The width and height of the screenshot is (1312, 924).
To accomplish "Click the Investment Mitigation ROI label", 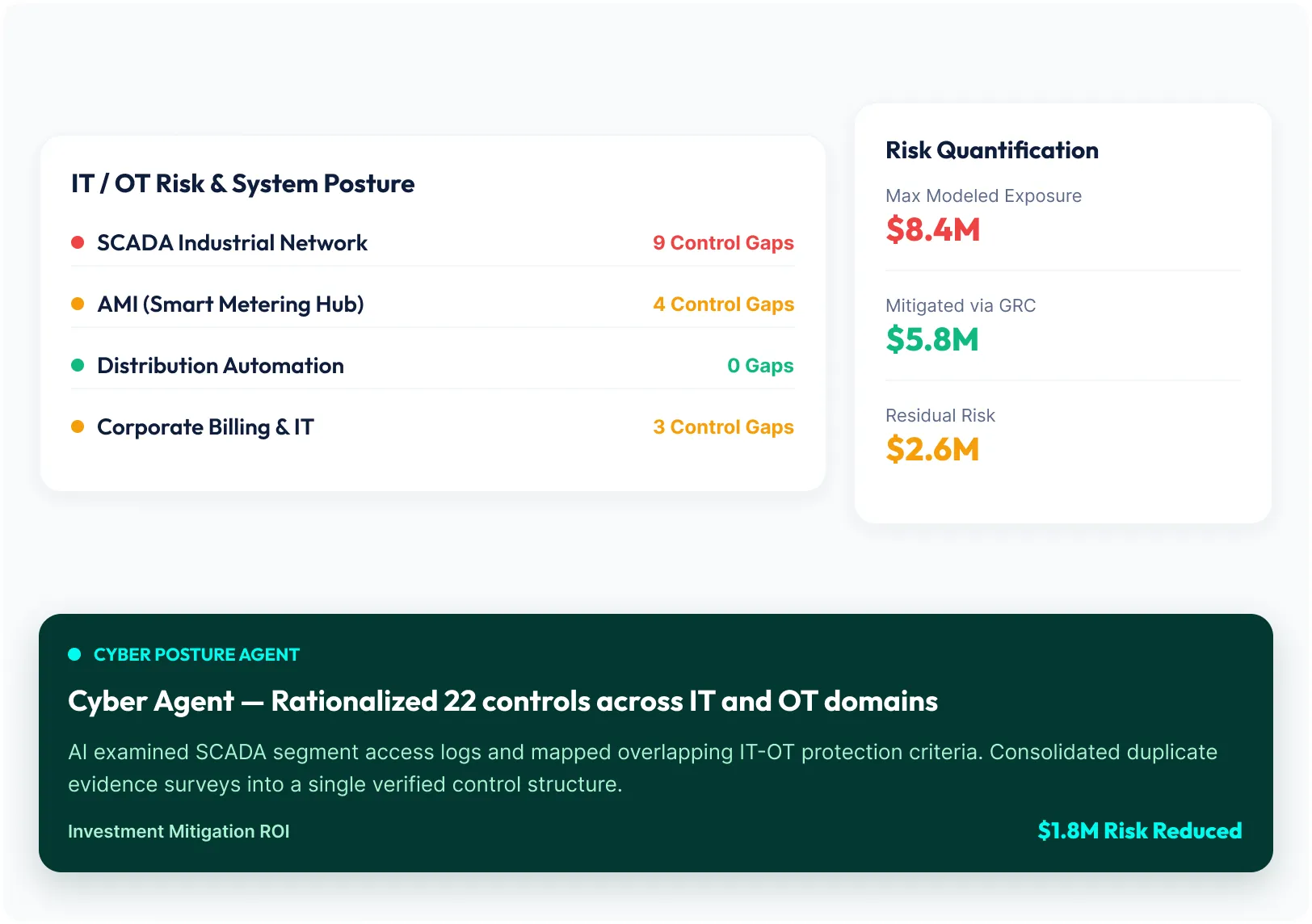I will coord(179,831).
